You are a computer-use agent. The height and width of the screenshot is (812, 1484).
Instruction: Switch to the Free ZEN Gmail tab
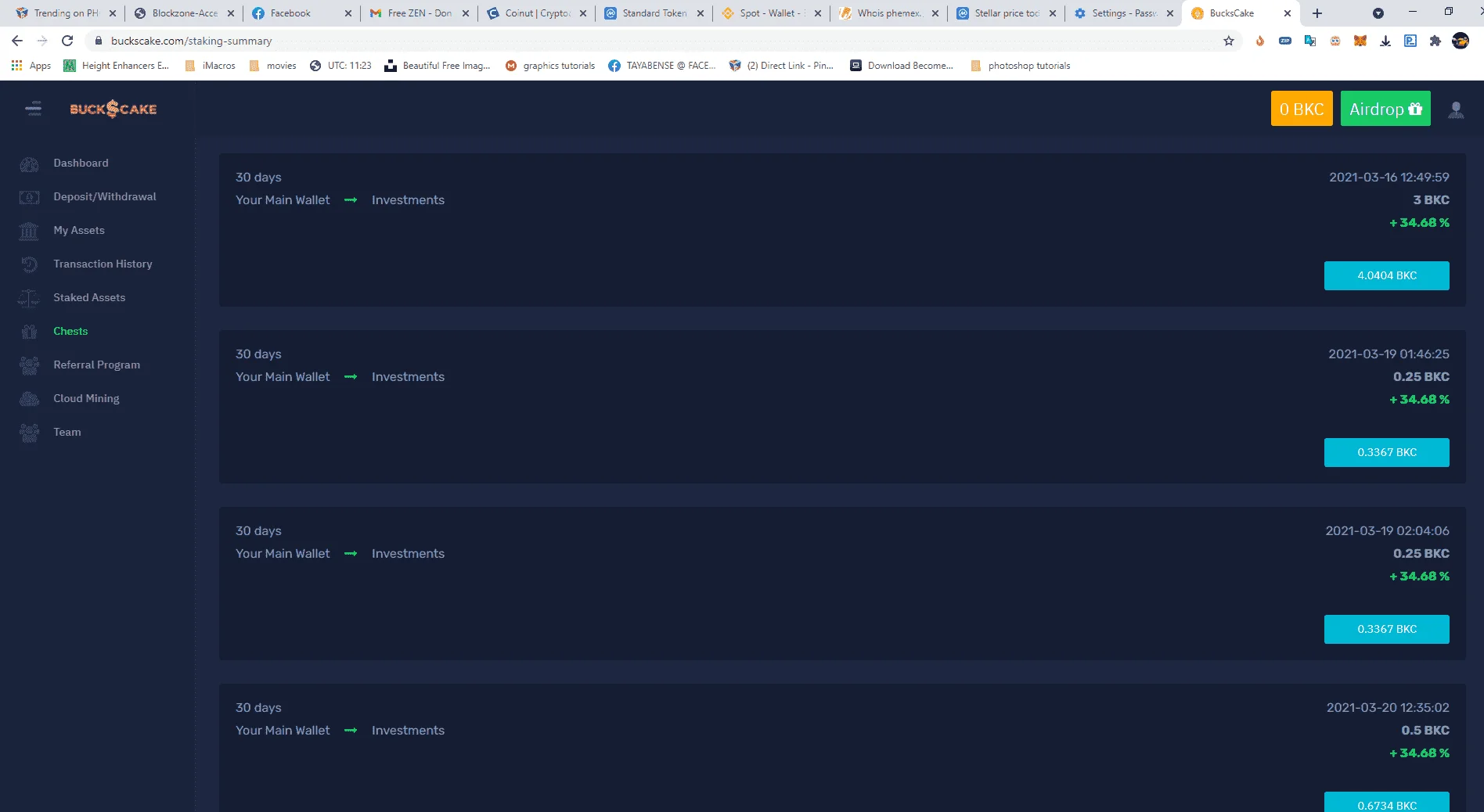point(419,13)
